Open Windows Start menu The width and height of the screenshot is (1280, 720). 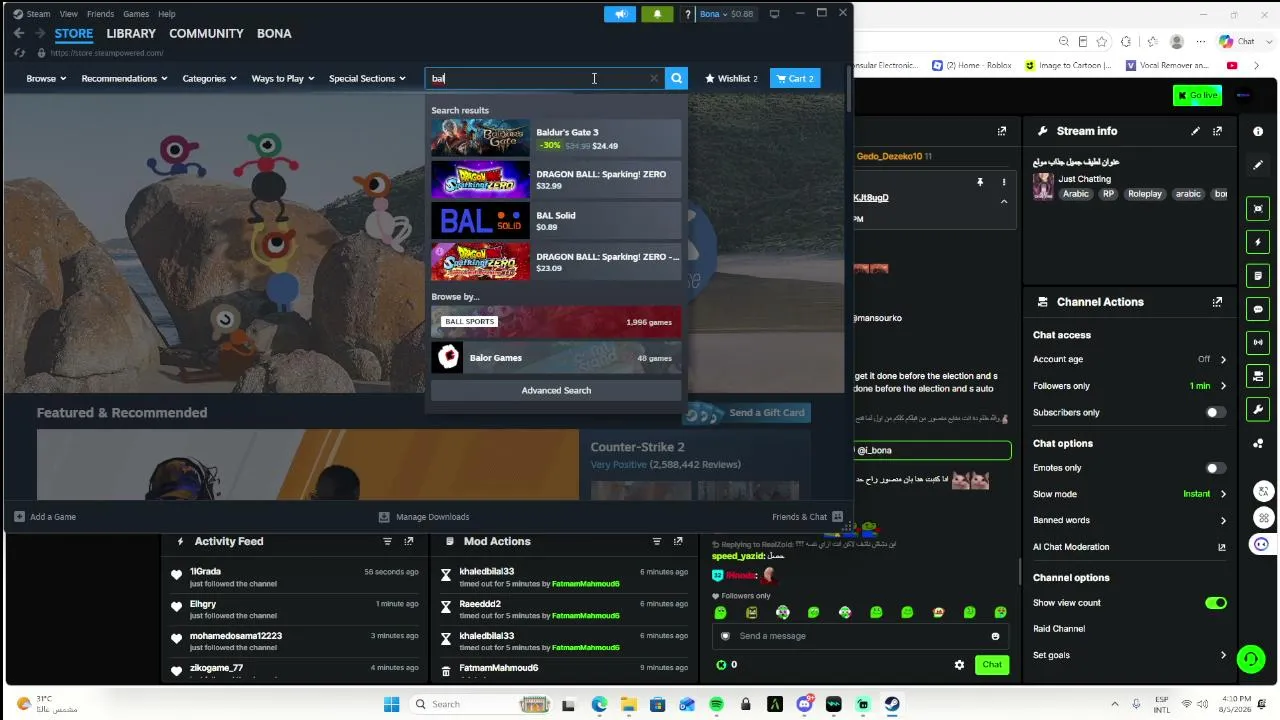tap(391, 704)
